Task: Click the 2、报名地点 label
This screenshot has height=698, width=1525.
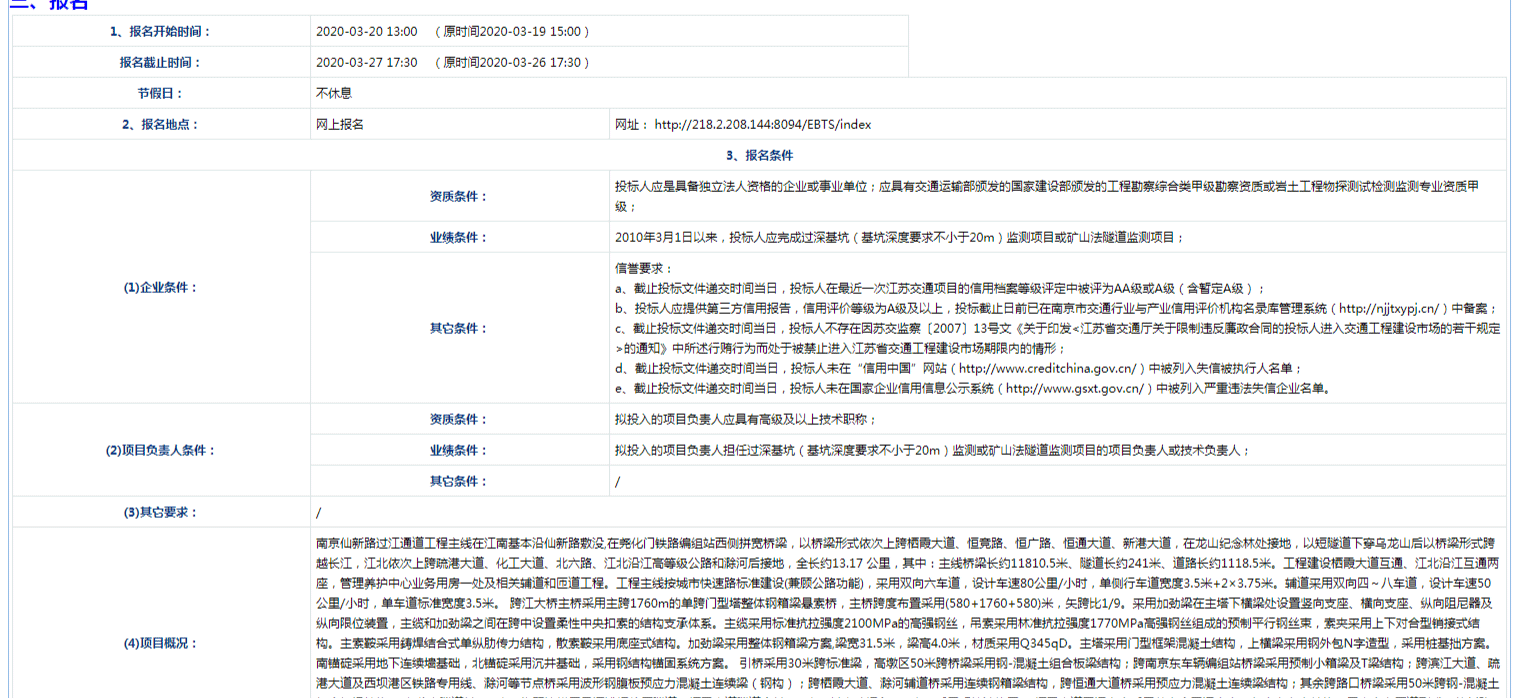Action: [160, 125]
